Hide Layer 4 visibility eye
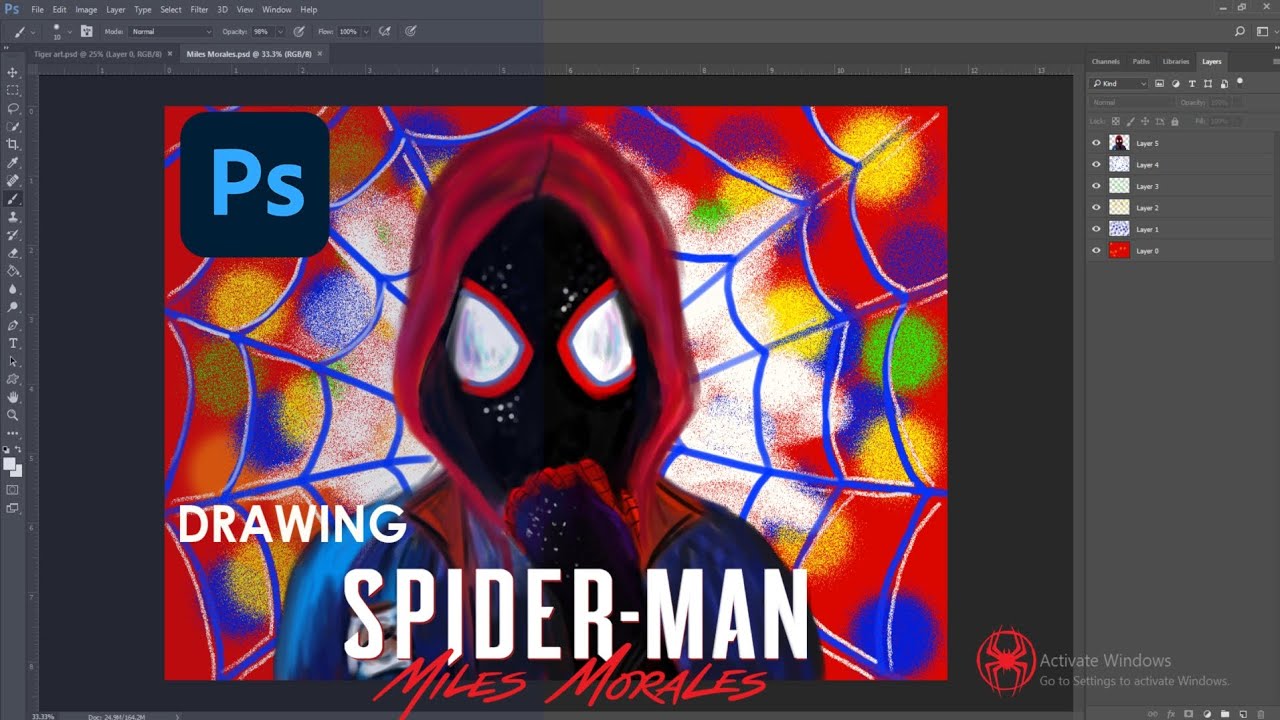The width and height of the screenshot is (1280, 720). (1096, 165)
